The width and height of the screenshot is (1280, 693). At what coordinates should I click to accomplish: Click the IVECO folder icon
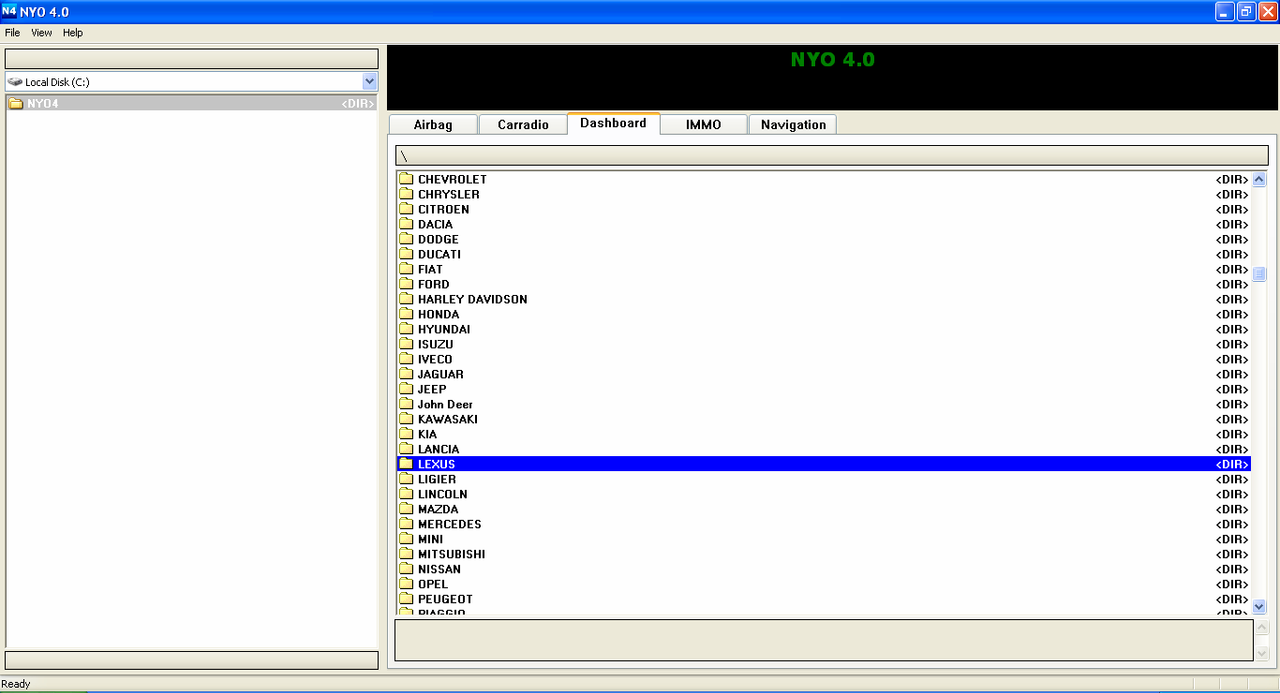(x=406, y=359)
